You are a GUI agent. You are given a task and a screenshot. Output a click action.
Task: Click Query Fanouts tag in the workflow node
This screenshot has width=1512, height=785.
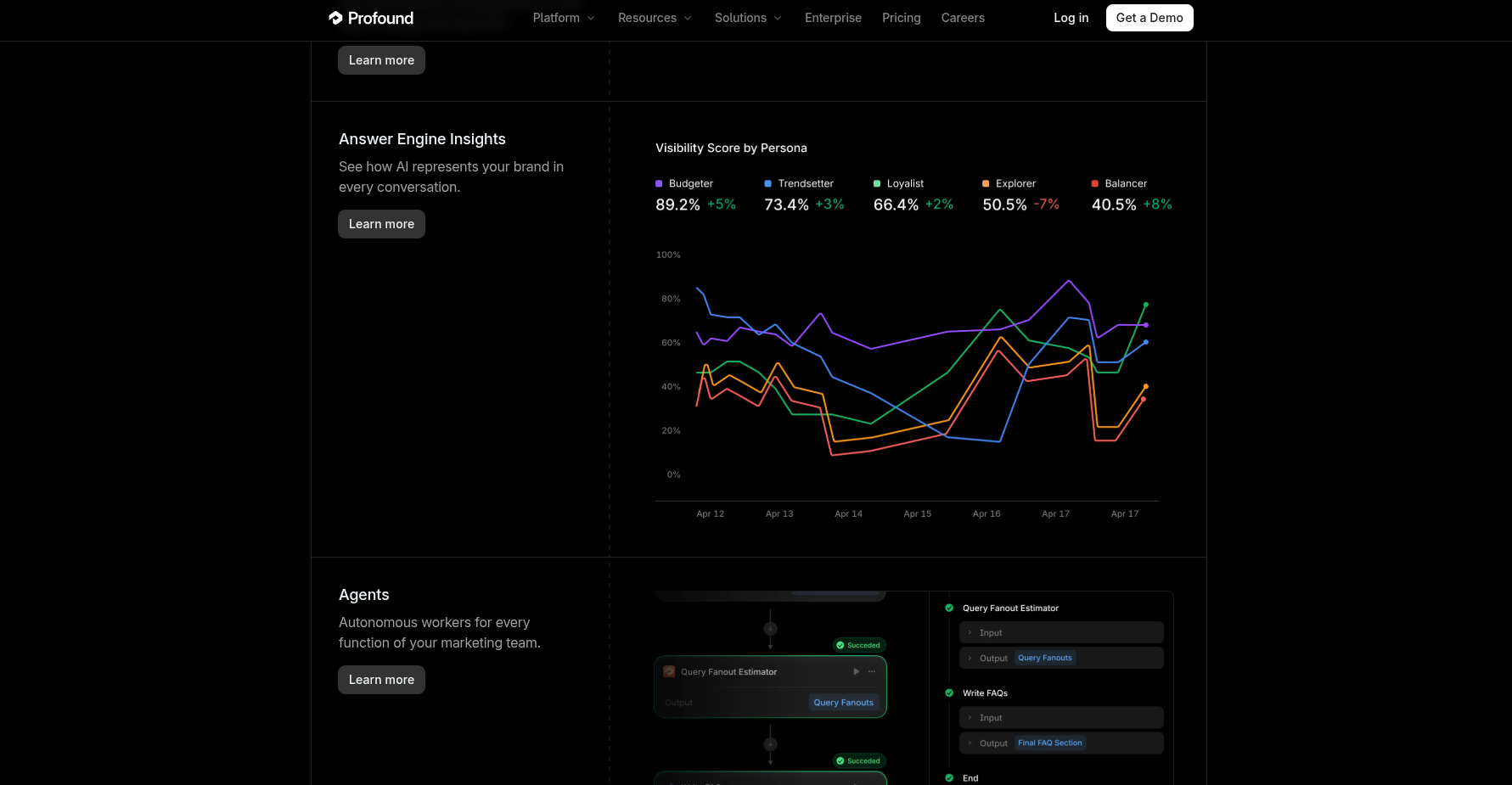coord(843,702)
